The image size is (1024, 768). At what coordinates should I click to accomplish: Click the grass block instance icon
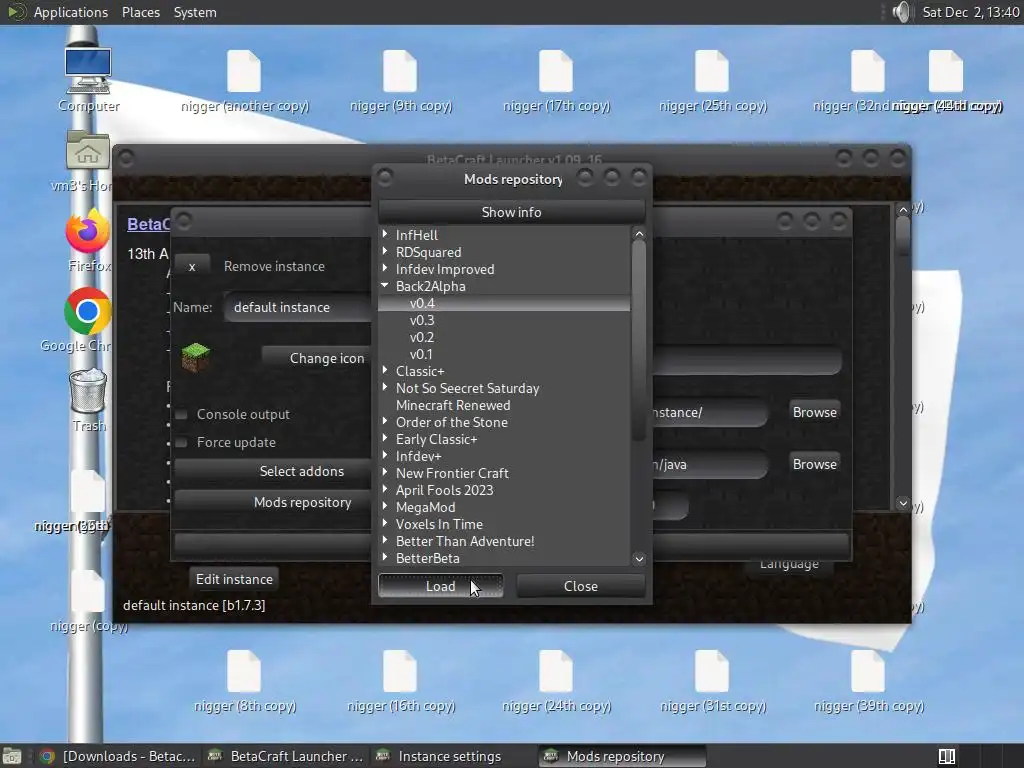pos(195,357)
